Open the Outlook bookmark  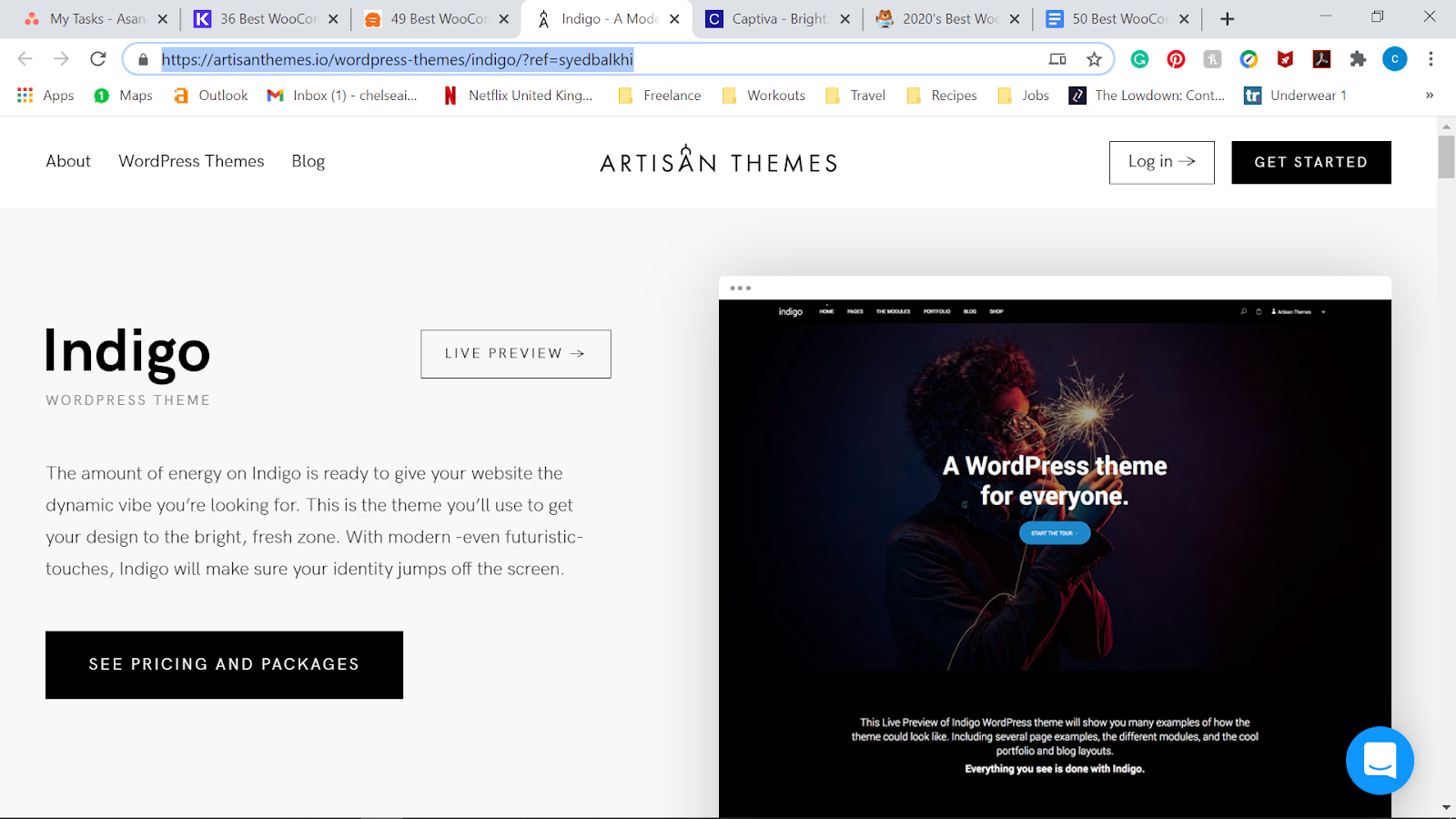tap(210, 96)
